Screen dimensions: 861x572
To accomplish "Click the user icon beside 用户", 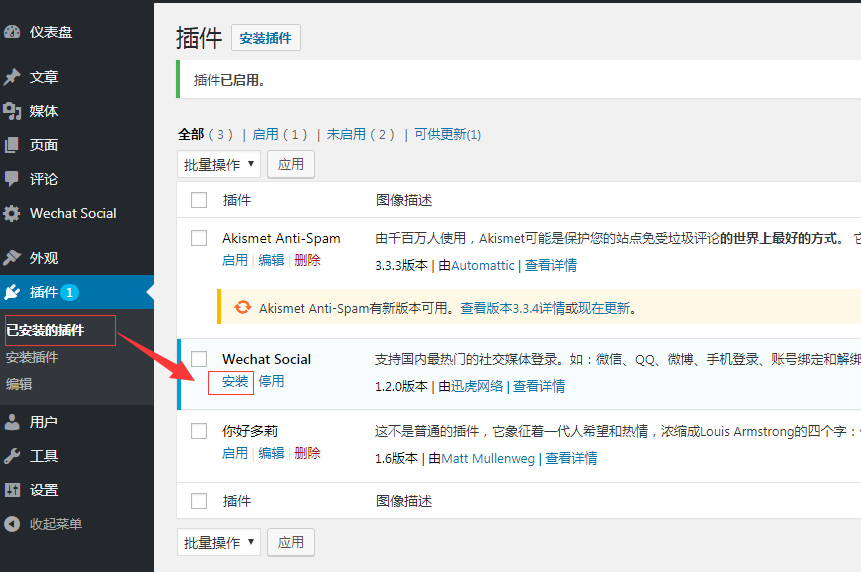I will click(x=12, y=422).
